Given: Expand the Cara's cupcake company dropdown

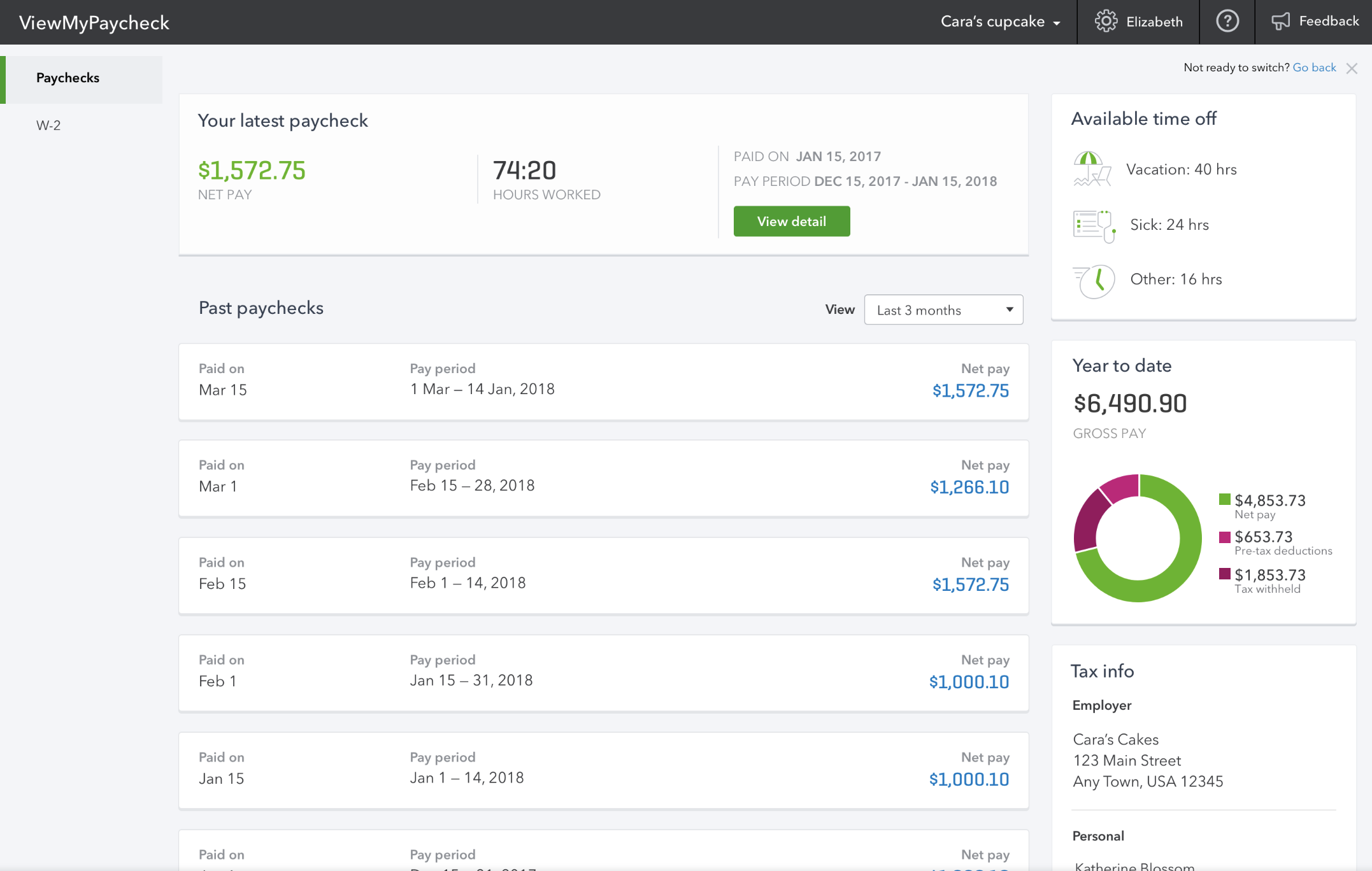Looking at the screenshot, I should tap(1000, 22).
